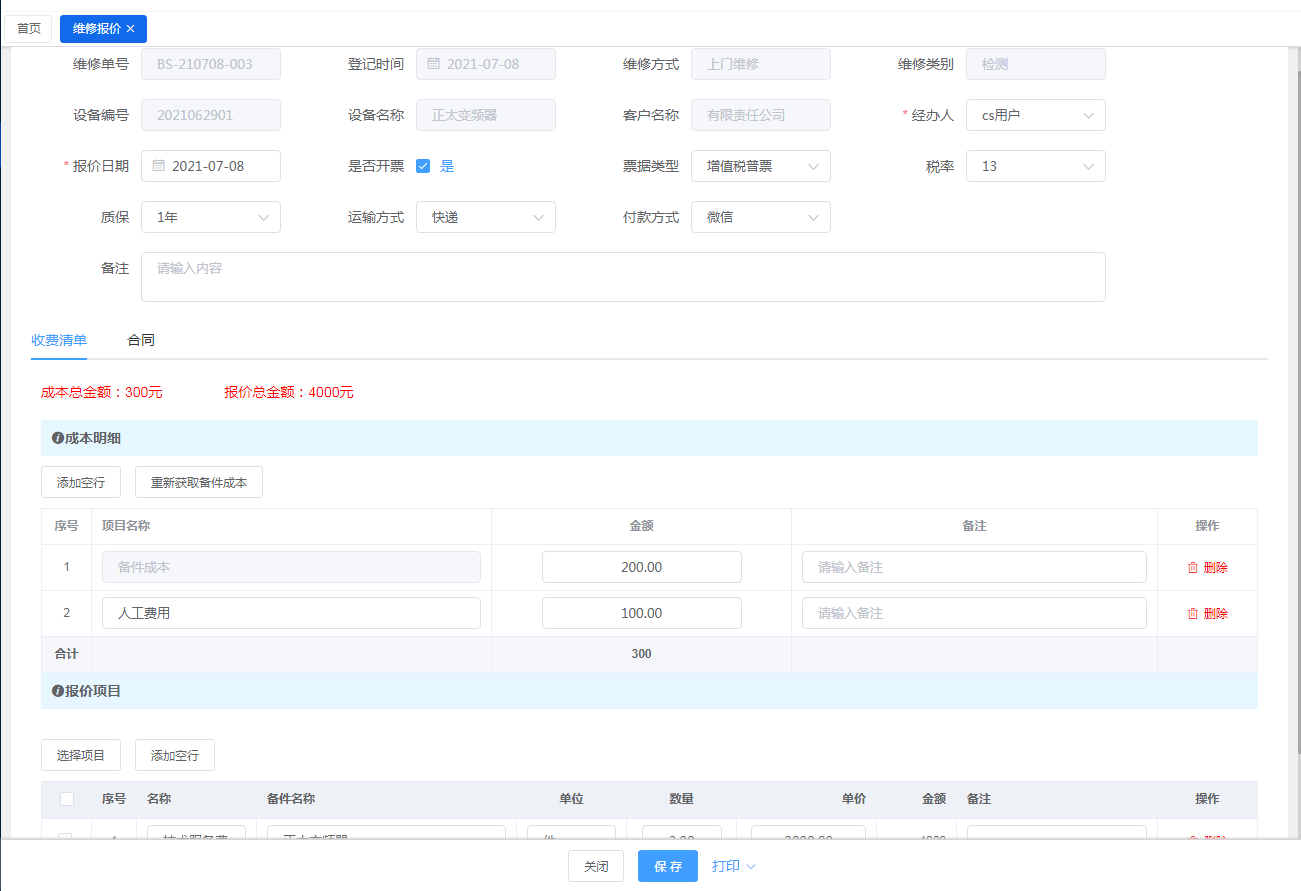
Task: Go to the 首页 tab
Action: pos(29,29)
